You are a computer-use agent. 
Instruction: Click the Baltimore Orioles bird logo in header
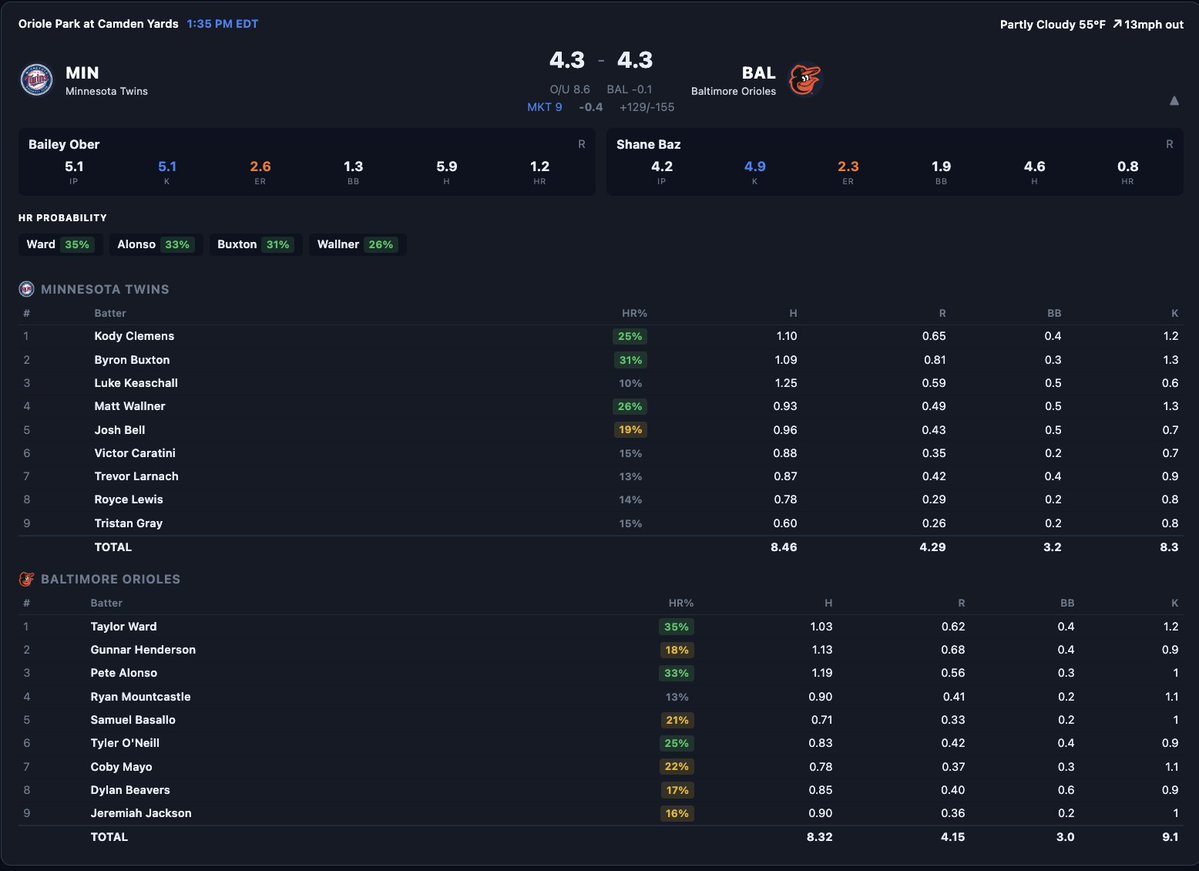point(804,80)
